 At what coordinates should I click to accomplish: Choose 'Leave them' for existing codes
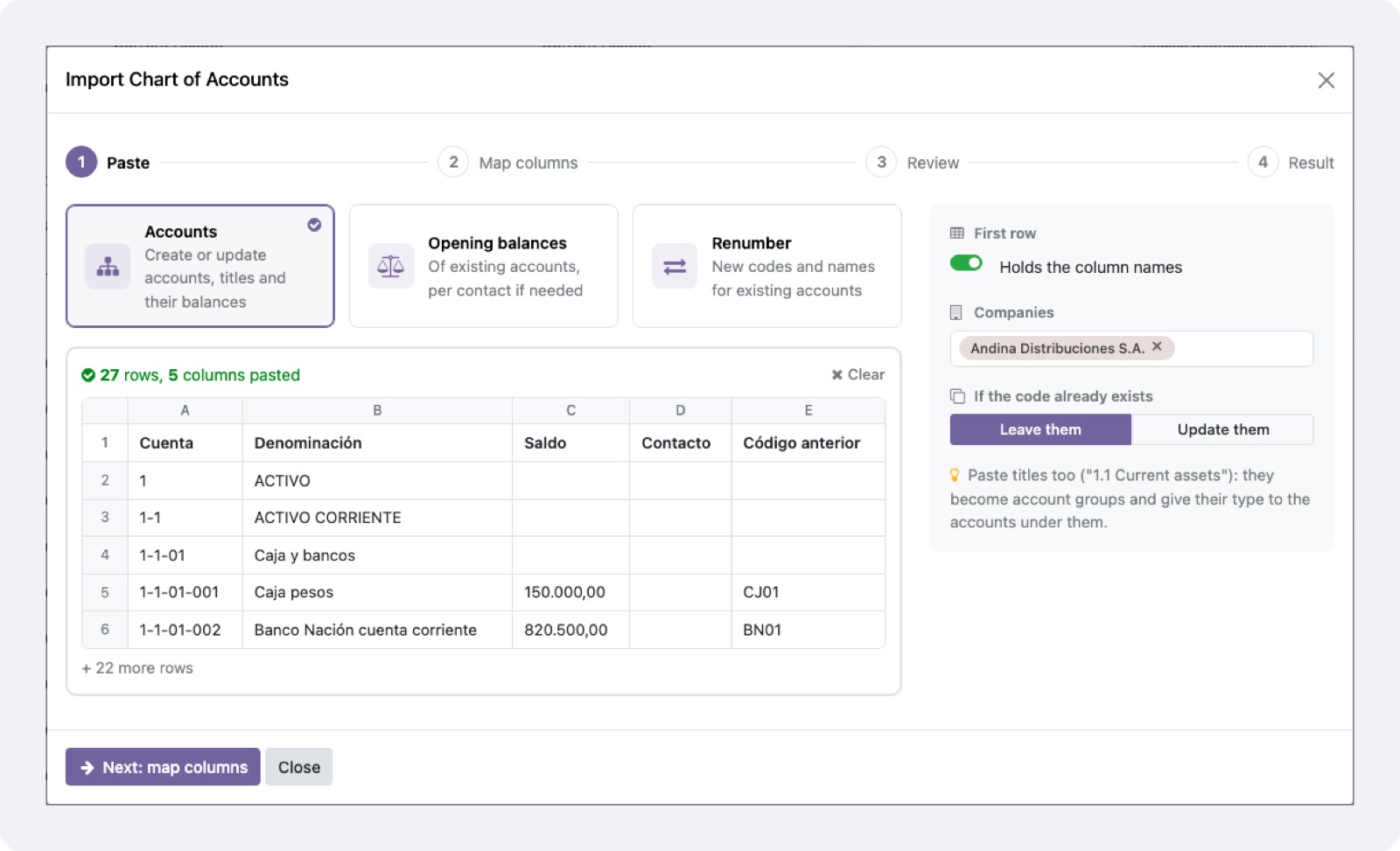point(1040,429)
